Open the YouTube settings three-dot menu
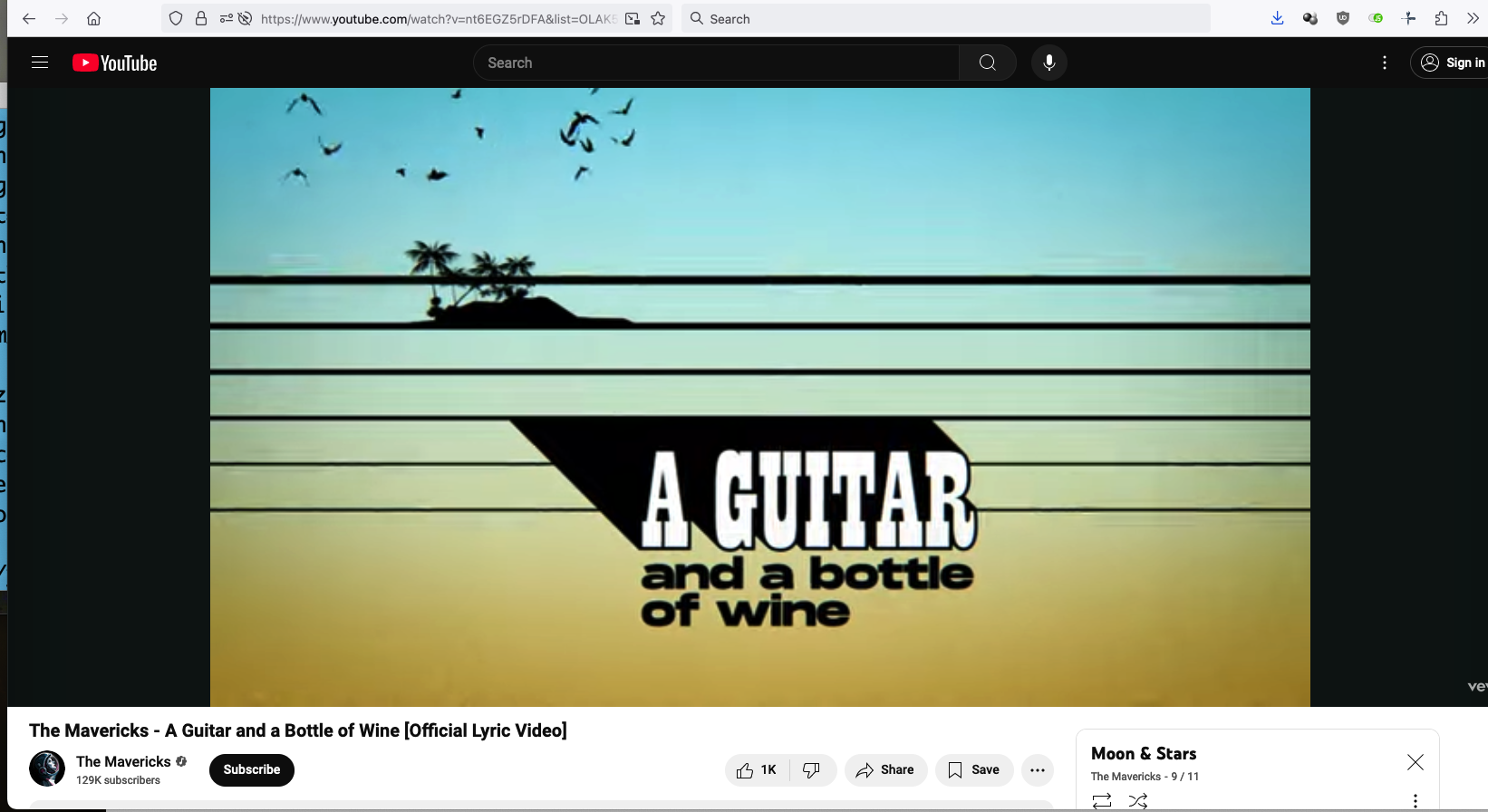1488x812 pixels. 1384,63
